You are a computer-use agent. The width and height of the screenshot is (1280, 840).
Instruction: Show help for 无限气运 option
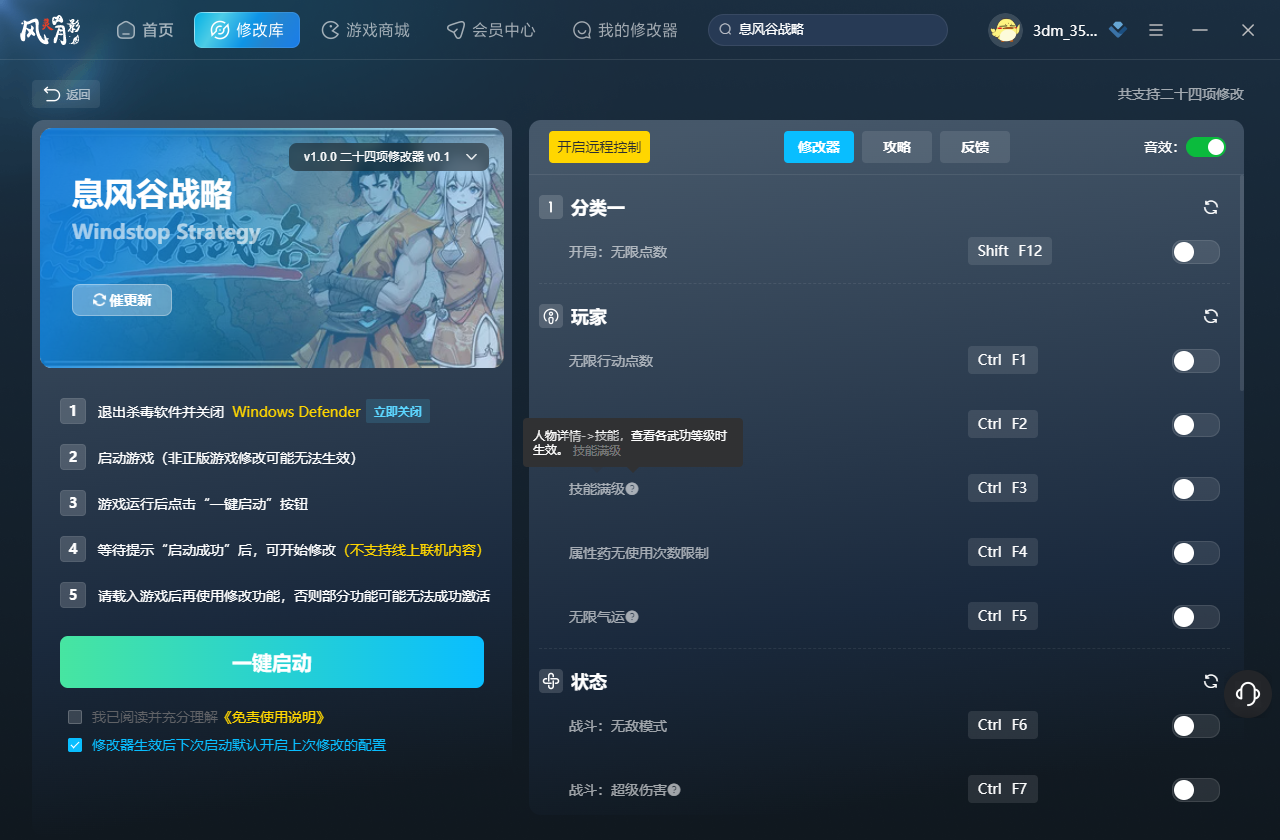(x=632, y=617)
